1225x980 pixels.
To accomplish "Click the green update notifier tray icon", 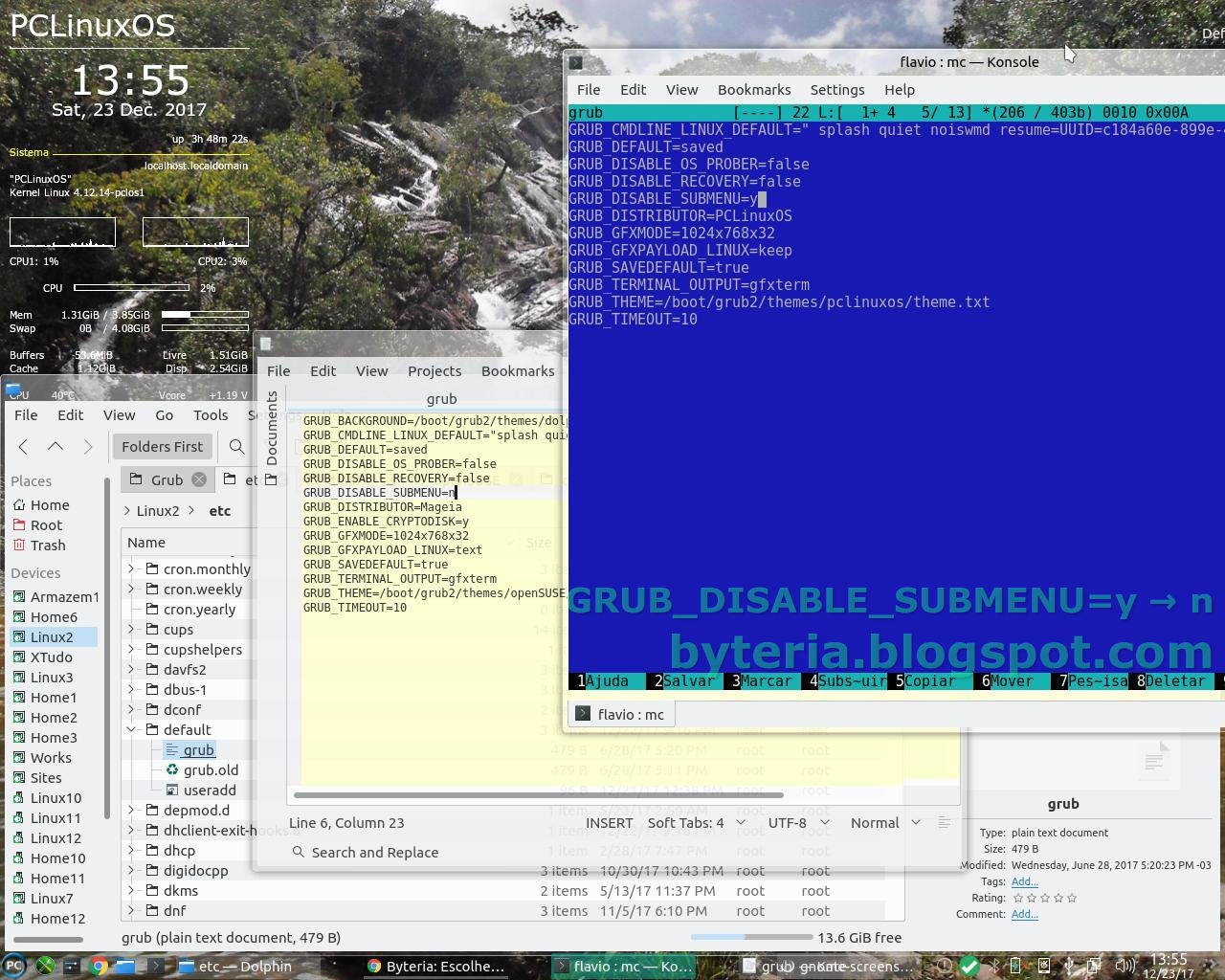I will click(x=968, y=966).
